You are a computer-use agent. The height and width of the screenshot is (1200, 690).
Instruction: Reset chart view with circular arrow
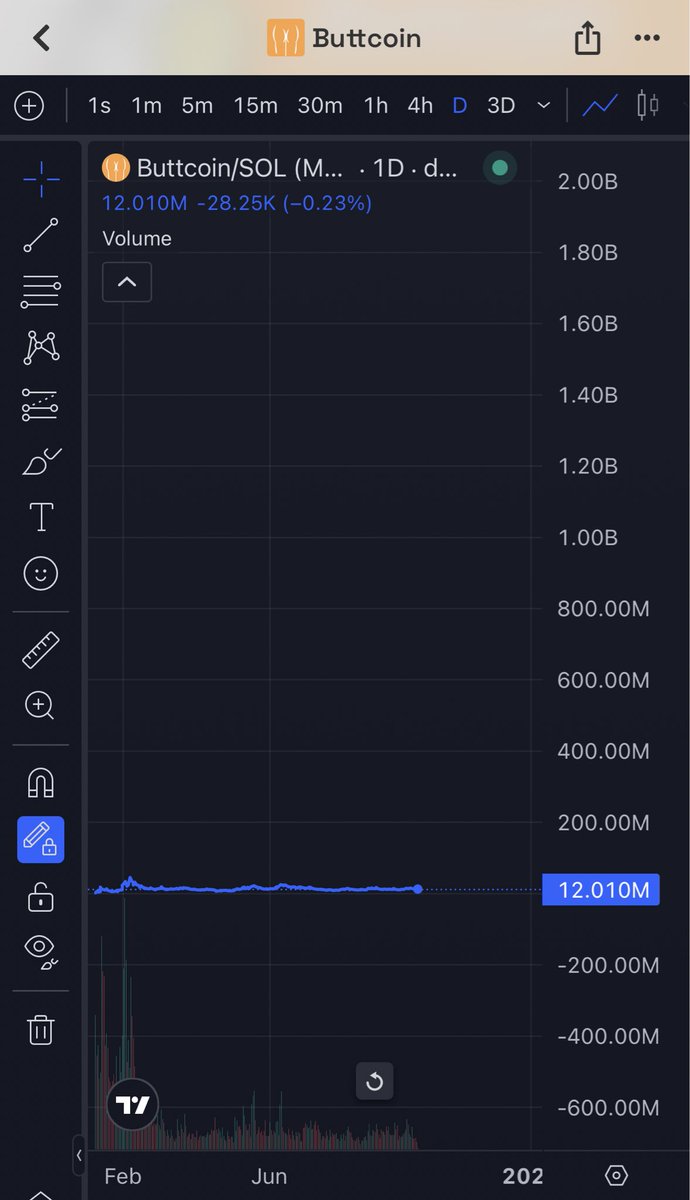coord(375,1081)
